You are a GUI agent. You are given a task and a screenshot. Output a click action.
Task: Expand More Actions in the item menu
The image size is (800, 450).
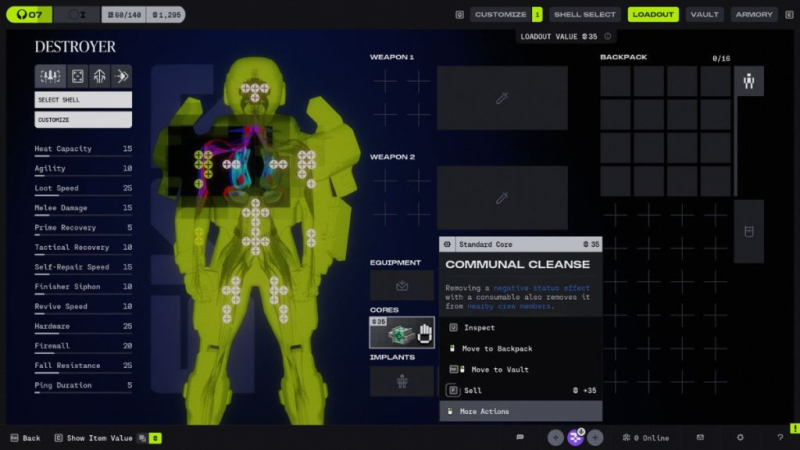[520, 411]
